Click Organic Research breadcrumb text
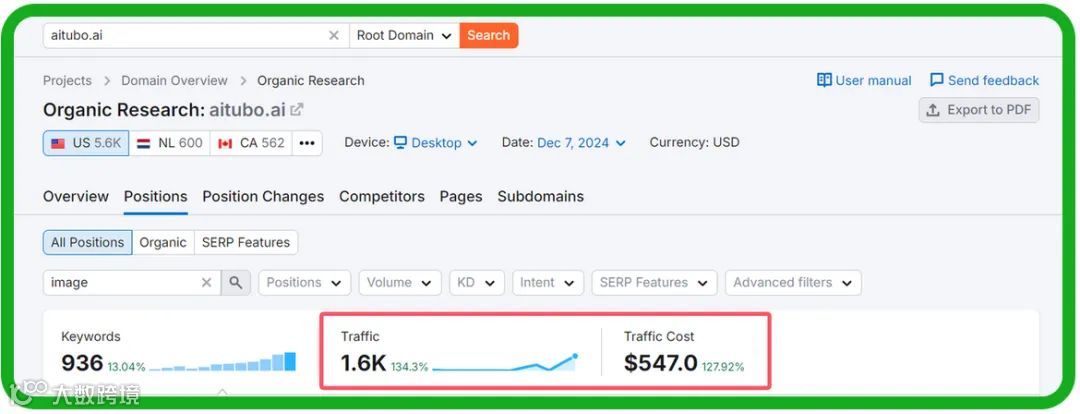The image size is (1080, 414). (x=311, y=81)
